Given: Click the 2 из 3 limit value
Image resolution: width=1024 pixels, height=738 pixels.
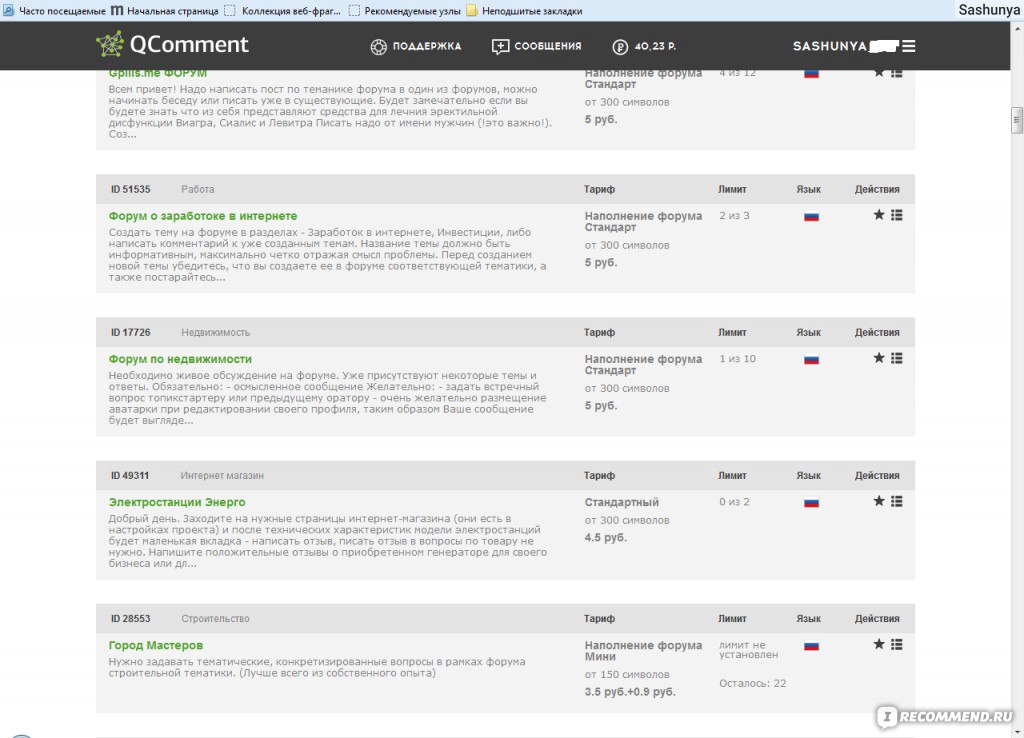Looking at the screenshot, I should tap(735, 216).
